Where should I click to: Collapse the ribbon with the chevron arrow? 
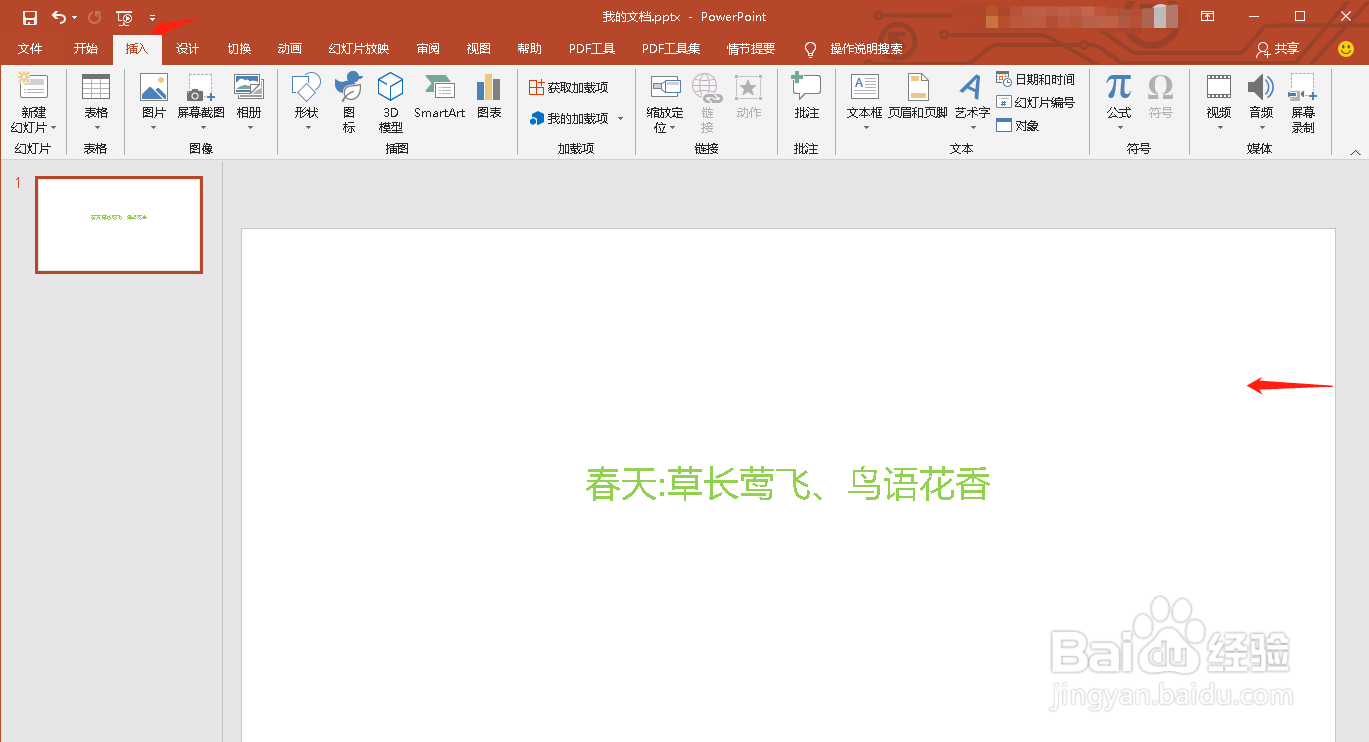click(x=1356, y=152)
